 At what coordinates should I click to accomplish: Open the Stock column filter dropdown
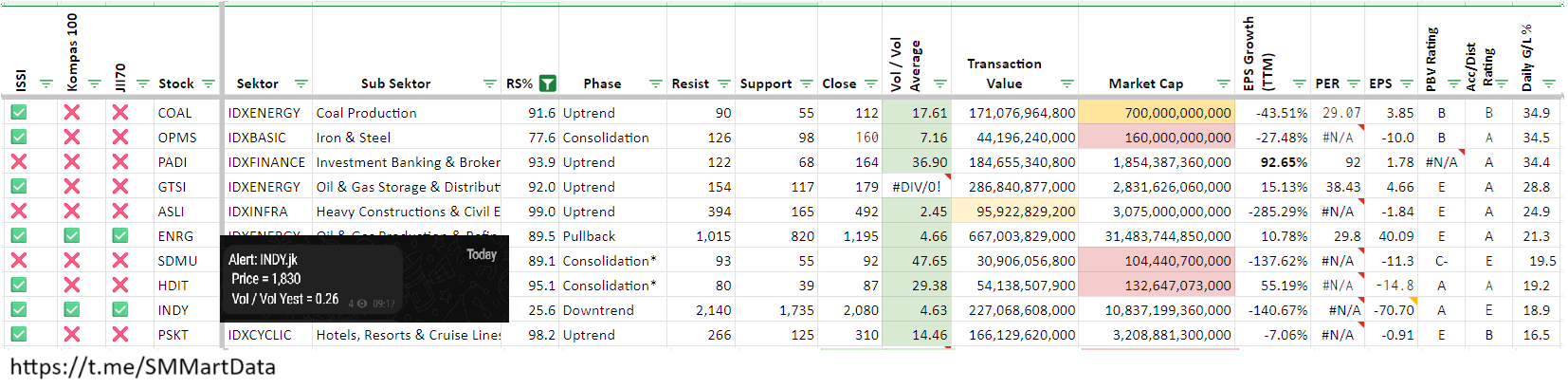click(209, 83)
